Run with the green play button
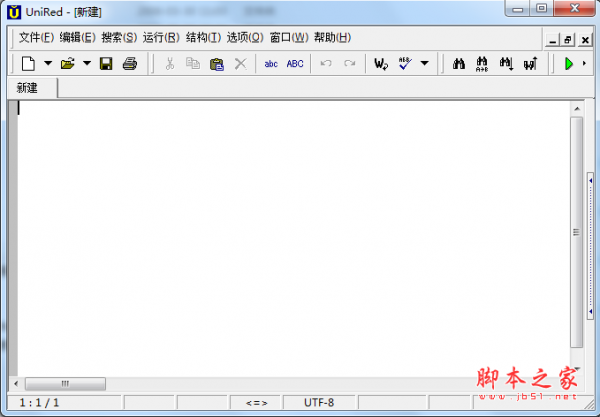 tap(569, 64)
